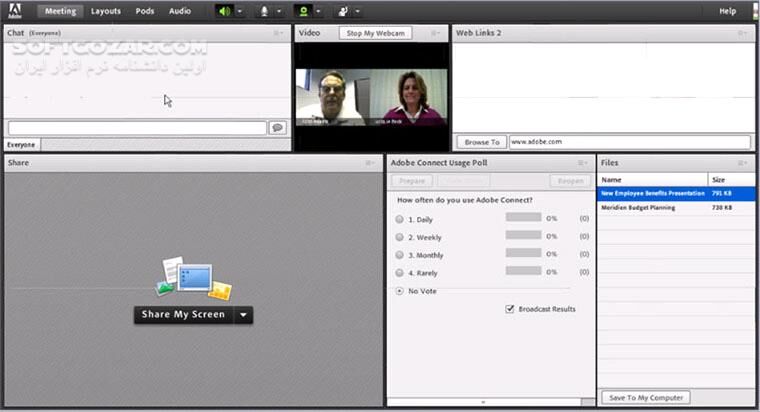Viewport: 760px width, 412px height.
Task: Send chat message with speech bubble icon
Action: (x=278, y=127)
